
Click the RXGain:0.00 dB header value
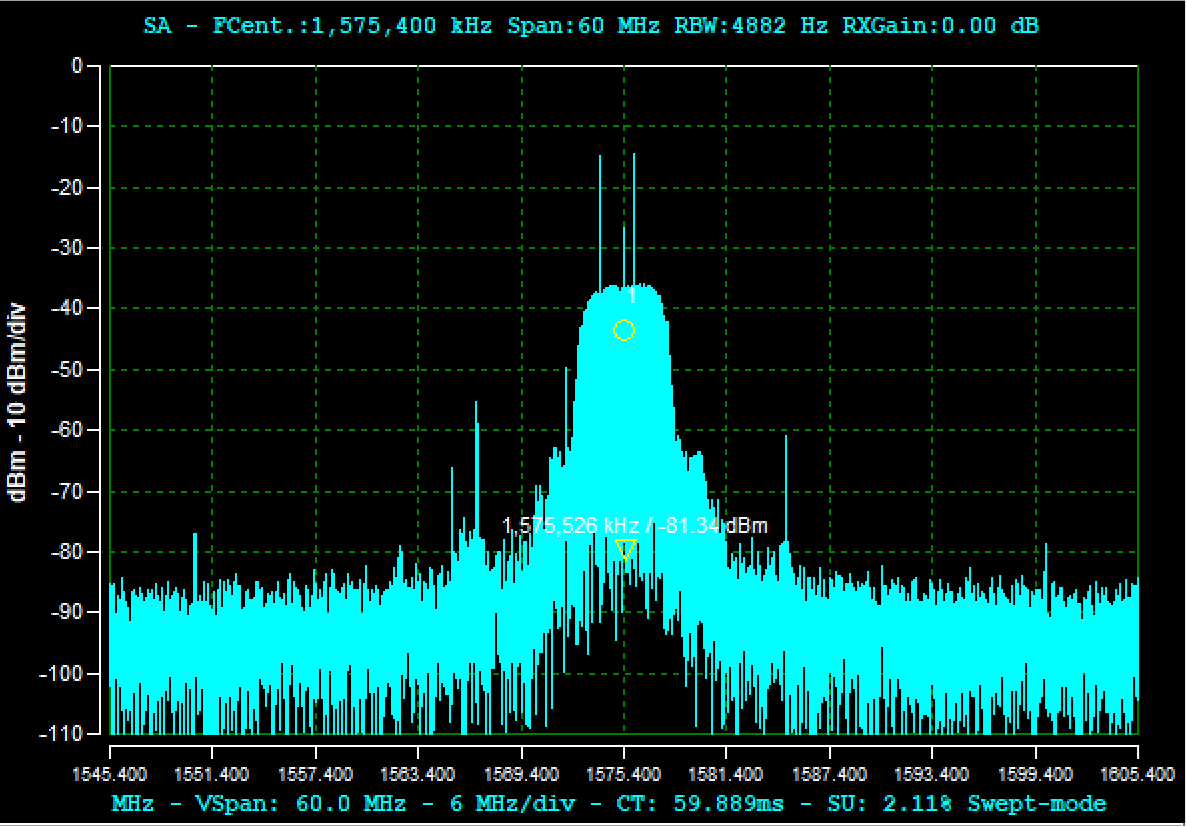click(x=940, y=26)
